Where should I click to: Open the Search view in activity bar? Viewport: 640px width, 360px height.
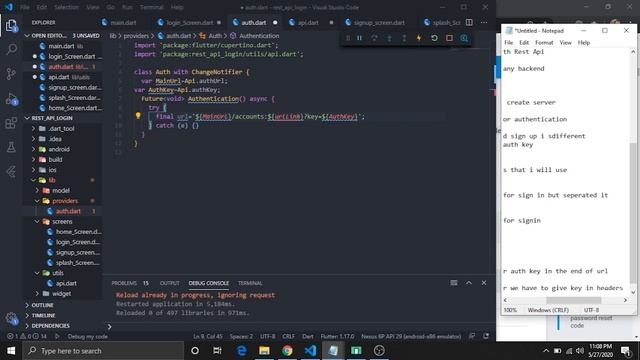tap(11, 49)
